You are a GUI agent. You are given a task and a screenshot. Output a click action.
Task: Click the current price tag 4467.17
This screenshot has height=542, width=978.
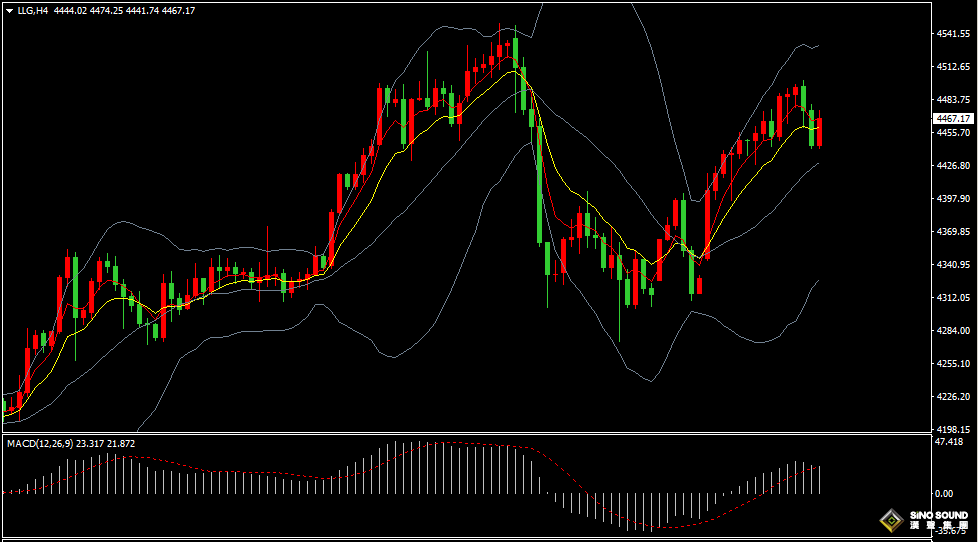click(953, 119)
